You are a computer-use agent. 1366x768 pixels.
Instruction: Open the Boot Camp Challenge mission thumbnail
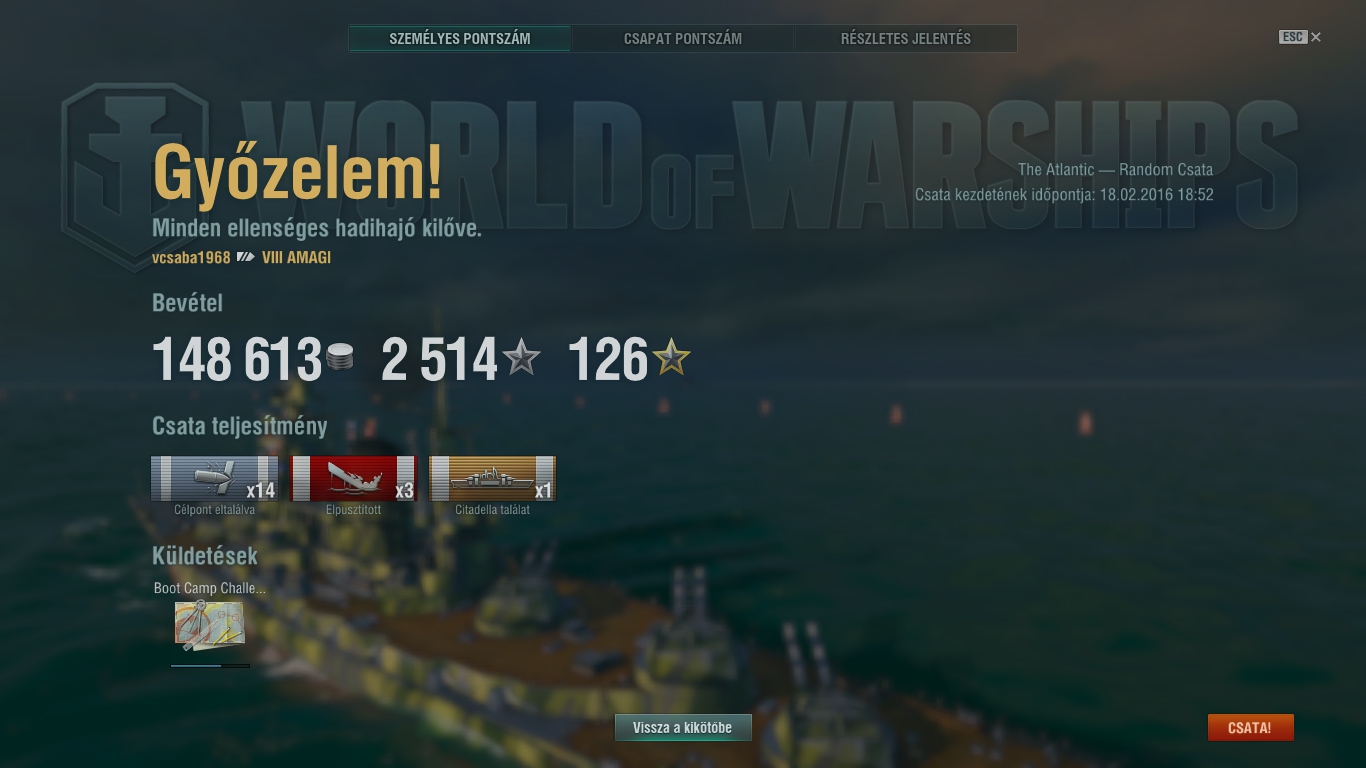point(209,626)
